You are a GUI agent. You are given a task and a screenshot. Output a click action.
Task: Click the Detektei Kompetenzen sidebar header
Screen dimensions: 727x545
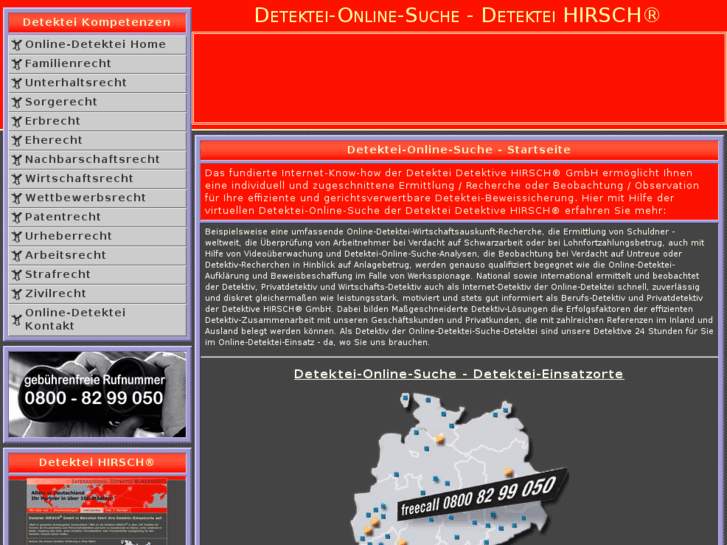tap(97, 22)
